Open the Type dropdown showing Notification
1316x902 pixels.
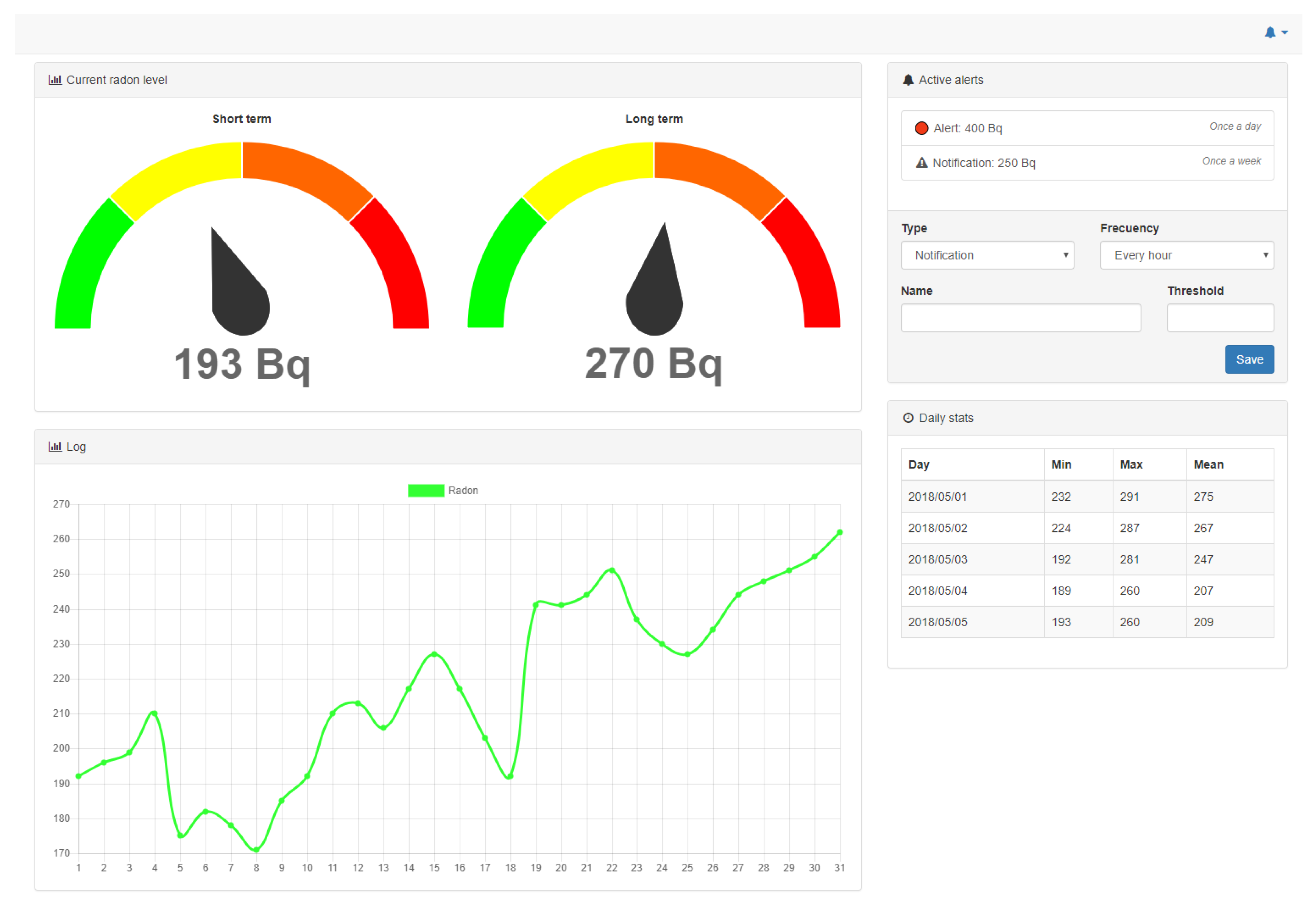pyautogui.click(x=987, y=255)
